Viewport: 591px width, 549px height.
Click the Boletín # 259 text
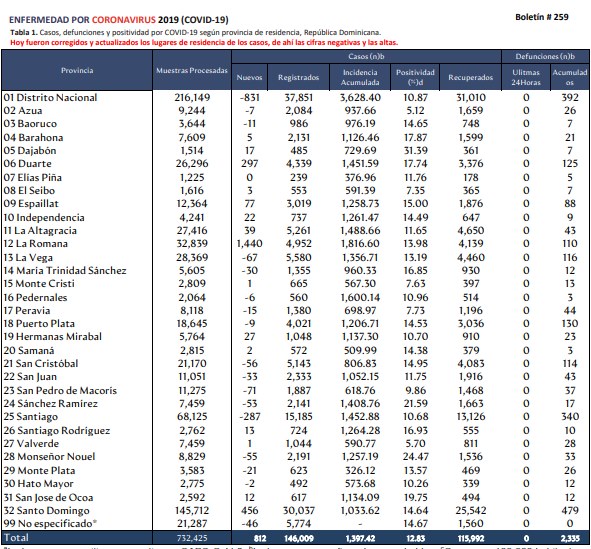tap(542, 17)
